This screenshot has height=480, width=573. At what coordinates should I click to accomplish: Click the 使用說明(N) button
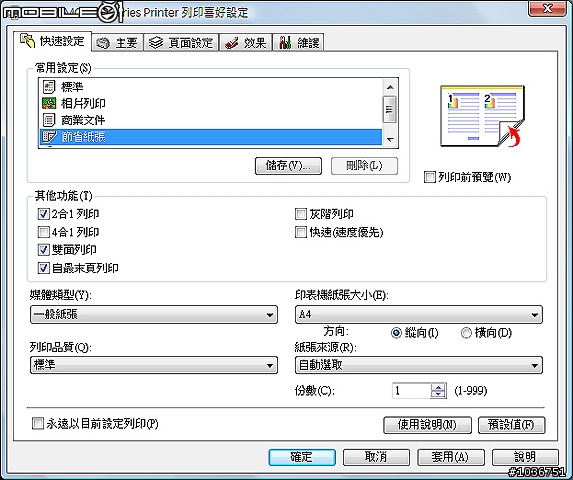coord(427,425)
